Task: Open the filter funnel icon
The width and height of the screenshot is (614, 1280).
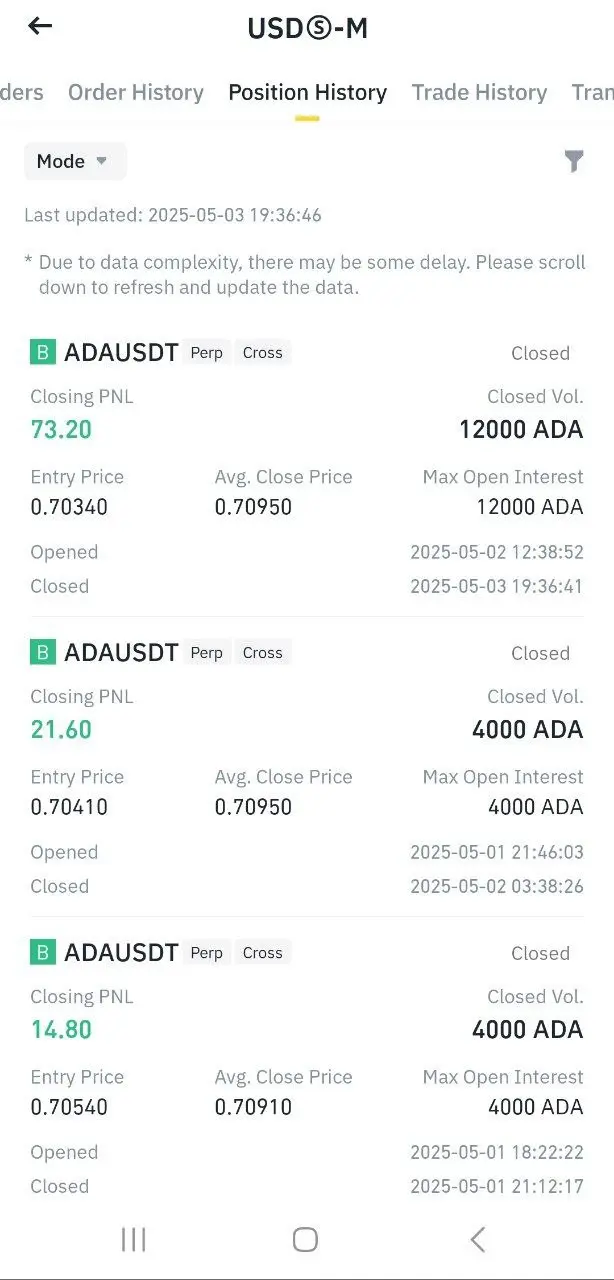Action: [574, 161]
